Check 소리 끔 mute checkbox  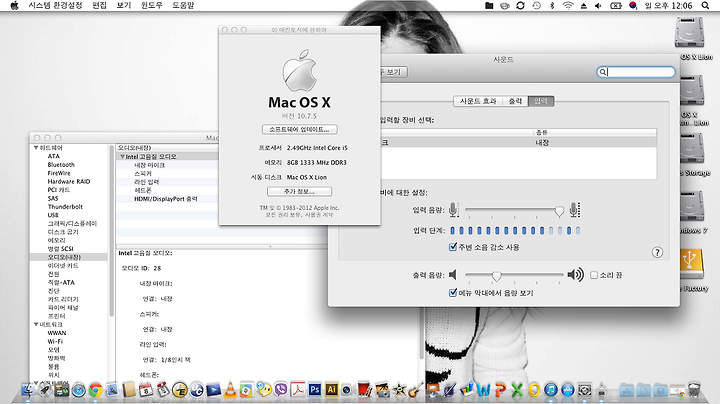594,275
